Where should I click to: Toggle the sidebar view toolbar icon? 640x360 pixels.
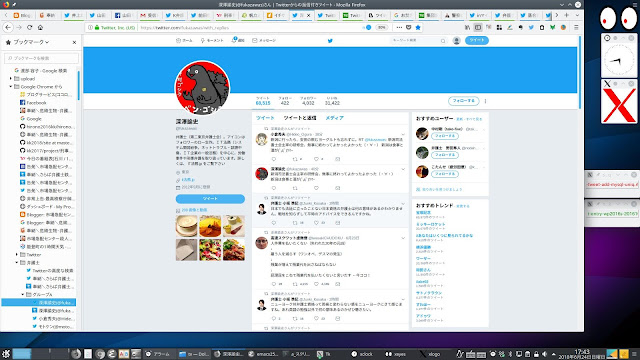point(478,27)
